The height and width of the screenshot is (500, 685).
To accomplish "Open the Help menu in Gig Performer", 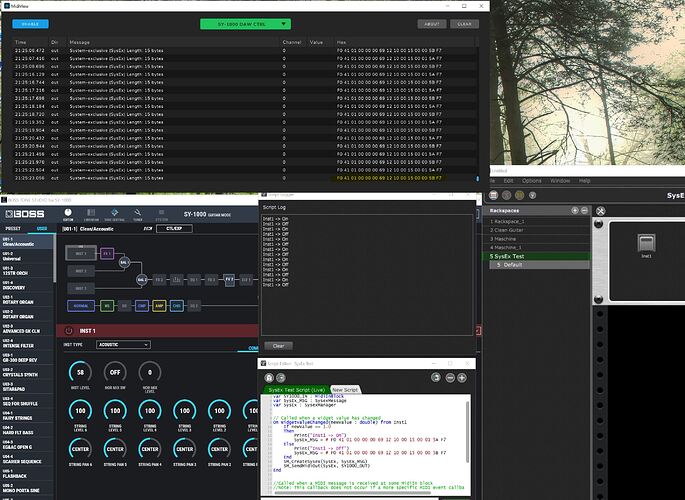I will [585, 181].
